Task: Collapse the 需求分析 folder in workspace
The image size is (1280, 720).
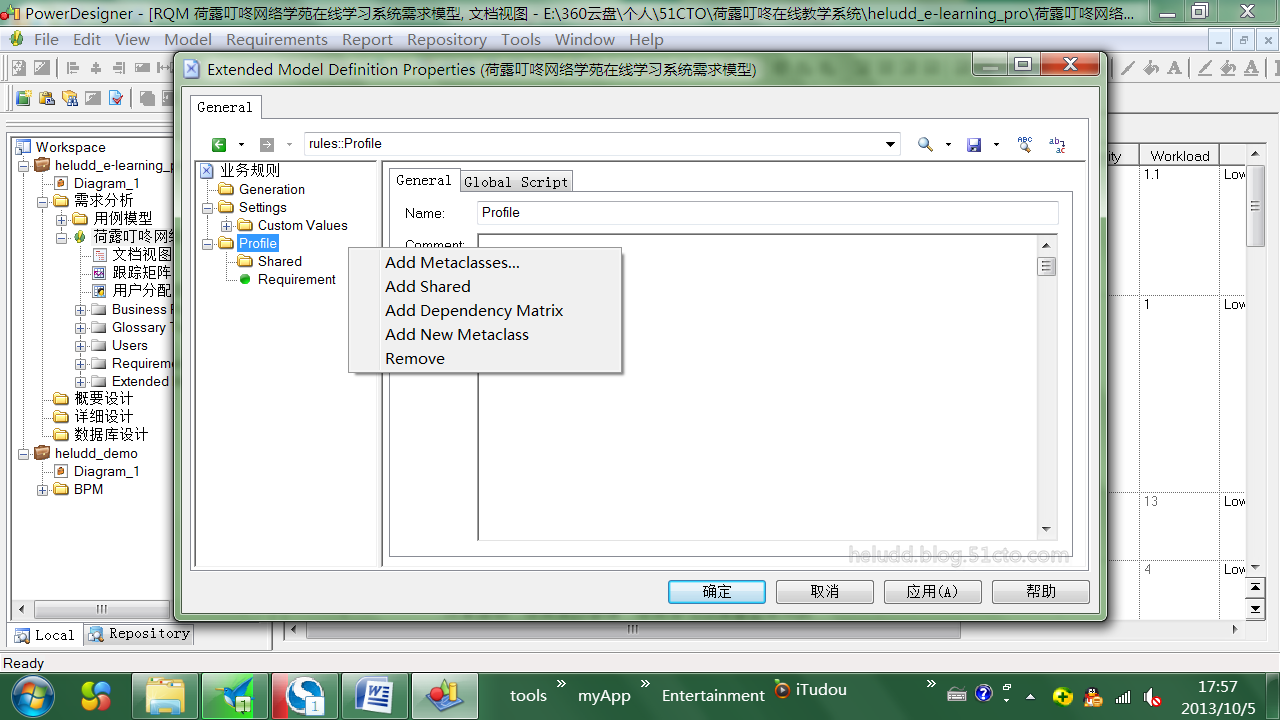Action: click(42, 201)
